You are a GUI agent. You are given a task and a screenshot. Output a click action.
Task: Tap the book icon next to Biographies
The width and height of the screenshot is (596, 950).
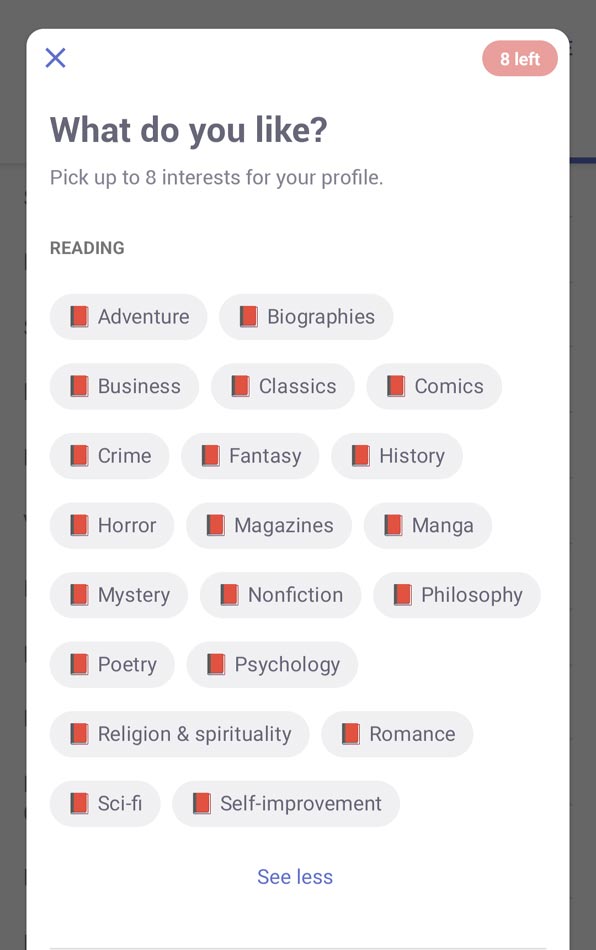click(x=248, y=316)
